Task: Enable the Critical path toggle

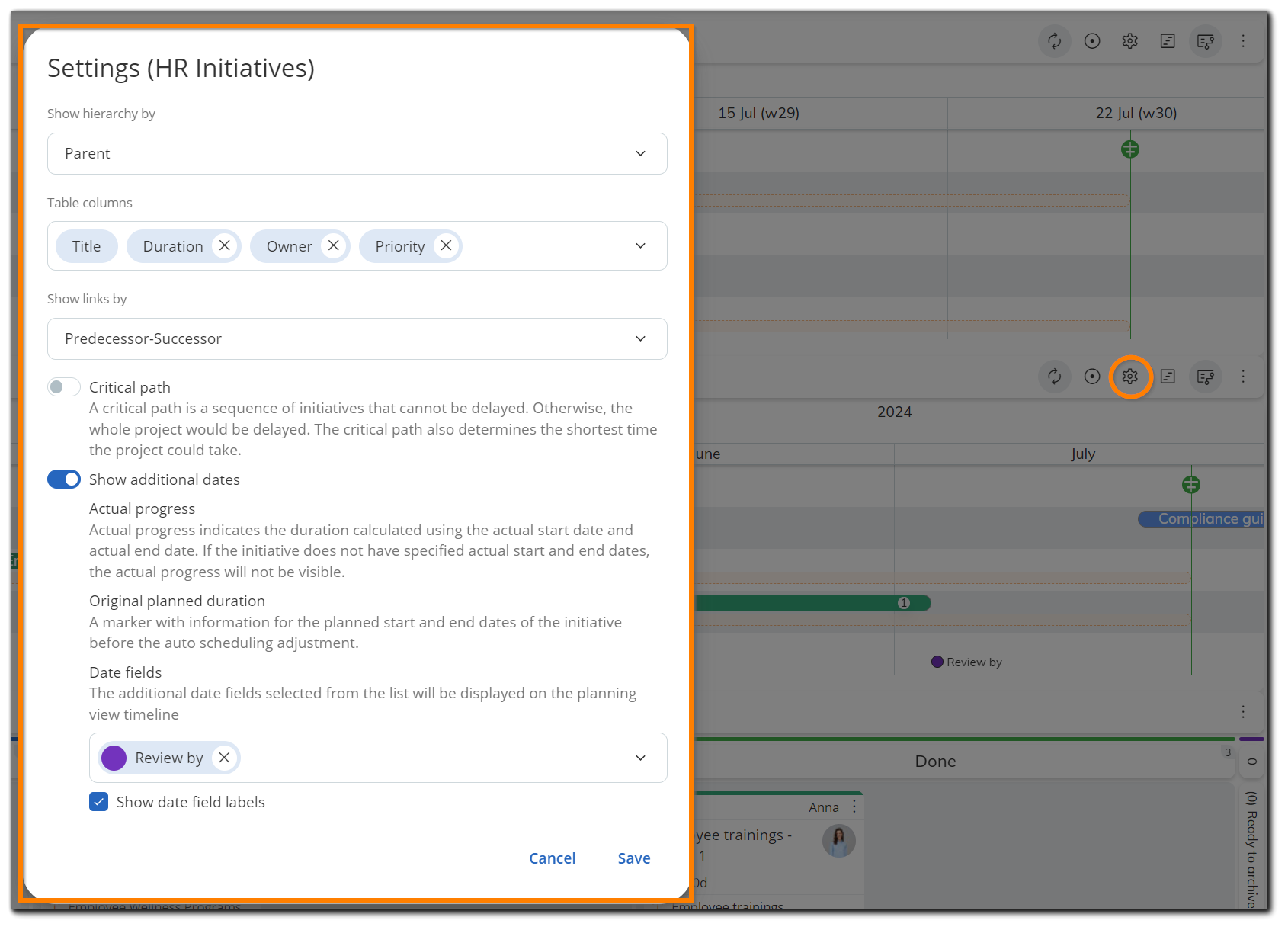Action: coord(63,387)
